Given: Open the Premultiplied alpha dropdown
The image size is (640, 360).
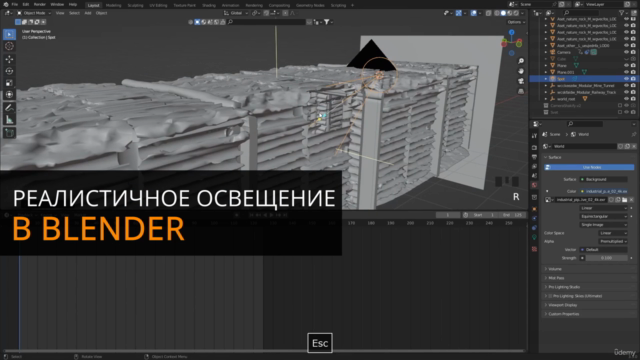Looking at the screenshot, I should tap(613, 241).
